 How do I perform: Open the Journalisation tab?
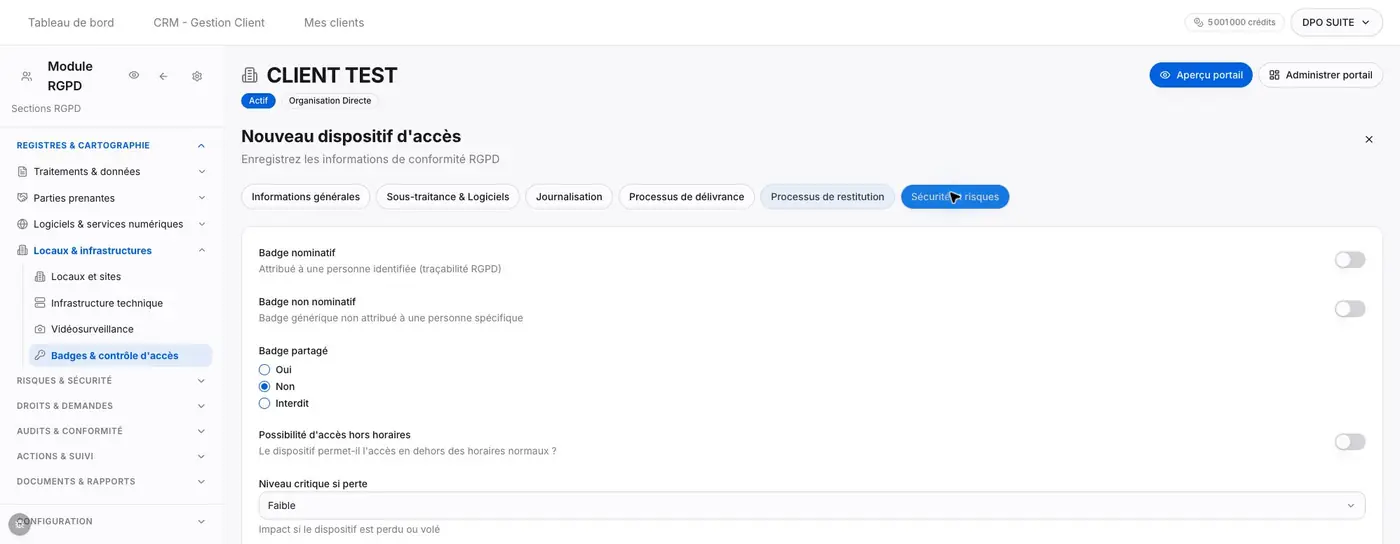coord(569,197)
